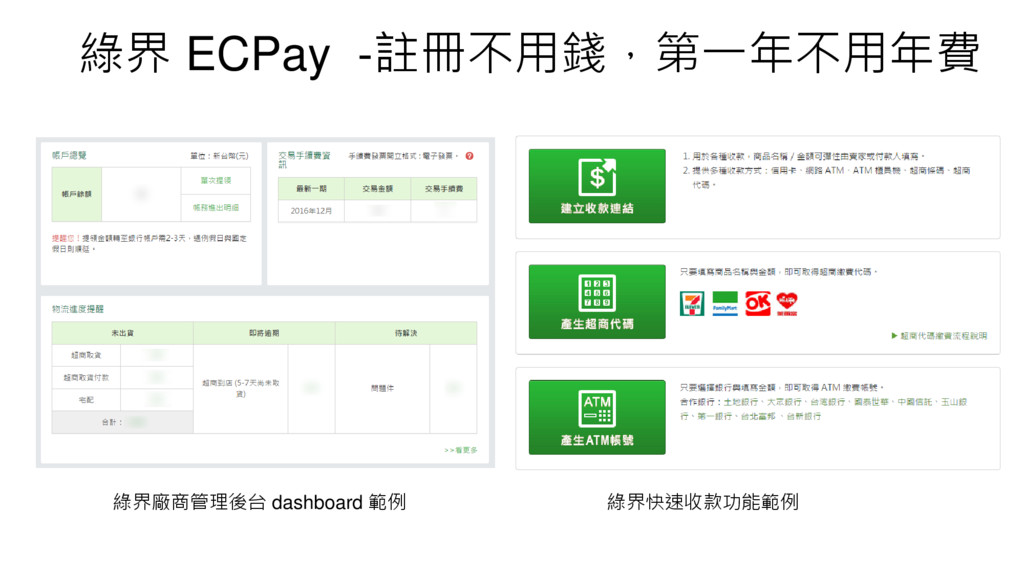Screen dimensions: 1024x576
Task: Click the 交易手續費資訊 panel heading
Action: pyautogui.click(x=304, y=159)
